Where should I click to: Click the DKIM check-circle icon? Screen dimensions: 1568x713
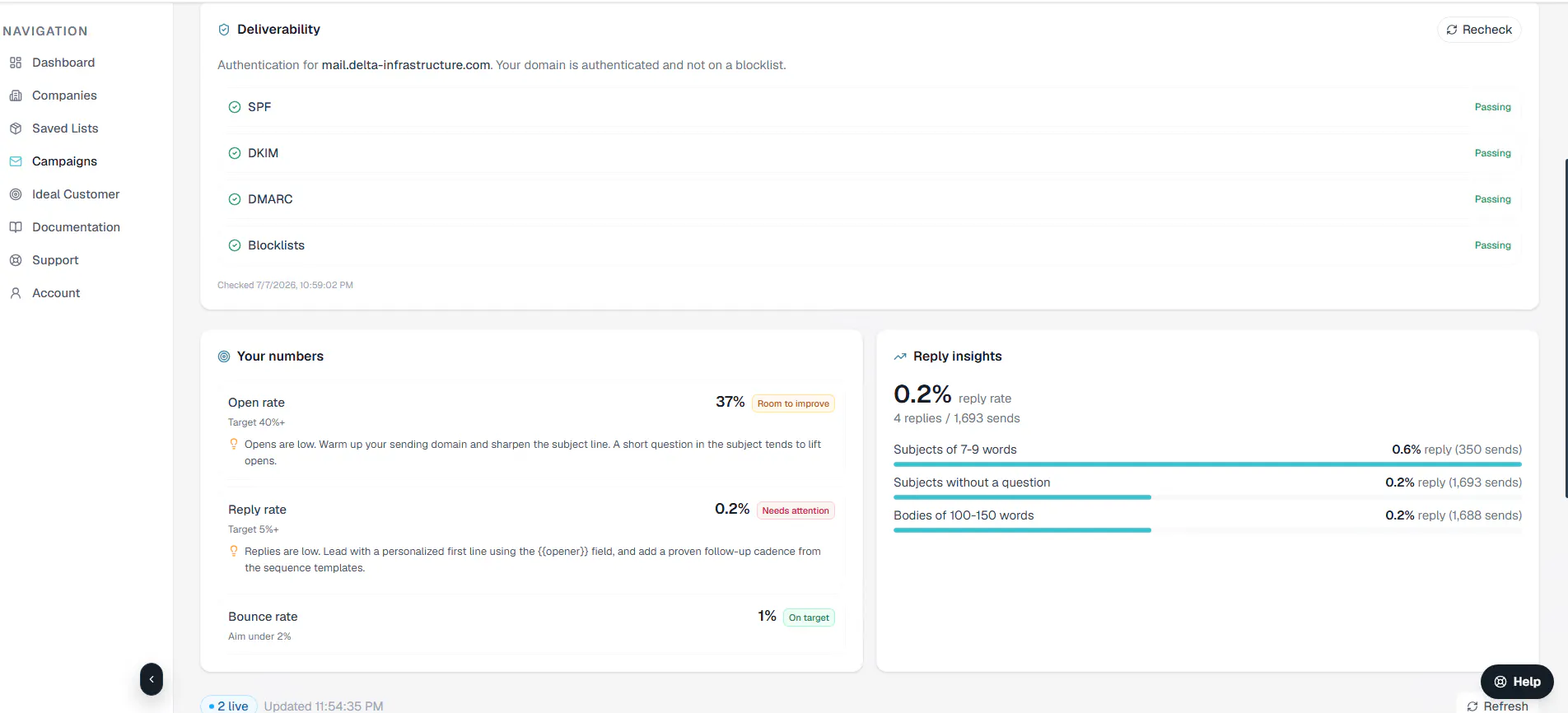click(x=235, y=153)
